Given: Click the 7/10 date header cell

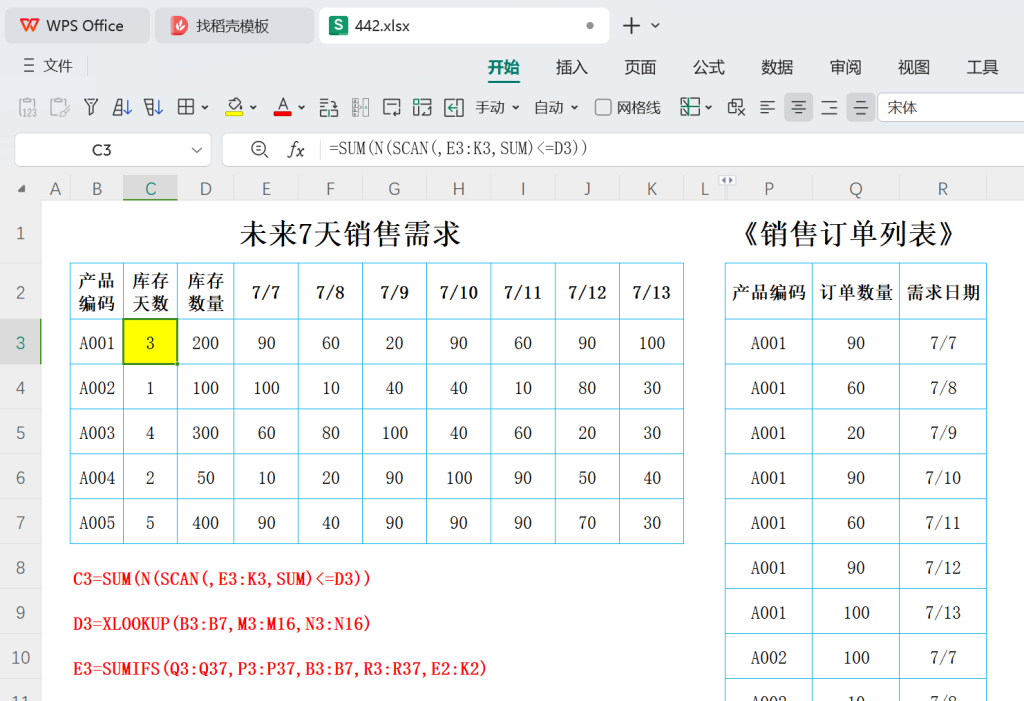Looking at the screenshot, I should [x=458, y=292].
